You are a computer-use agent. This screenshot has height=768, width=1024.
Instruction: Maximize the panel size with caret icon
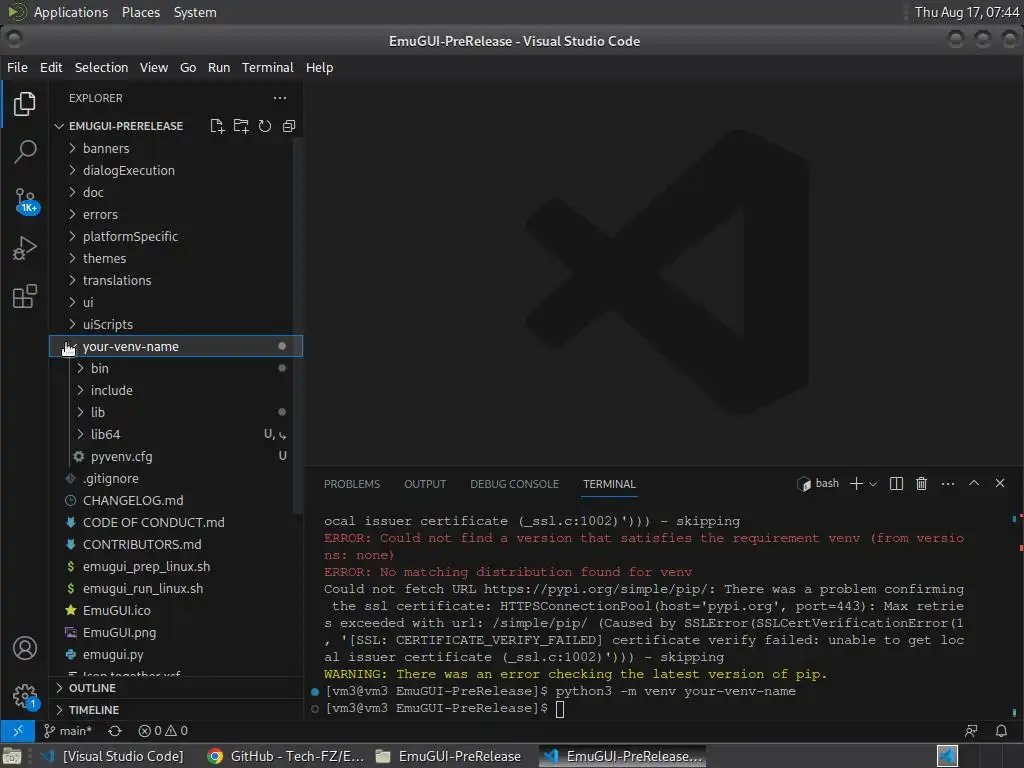(974, 483)
